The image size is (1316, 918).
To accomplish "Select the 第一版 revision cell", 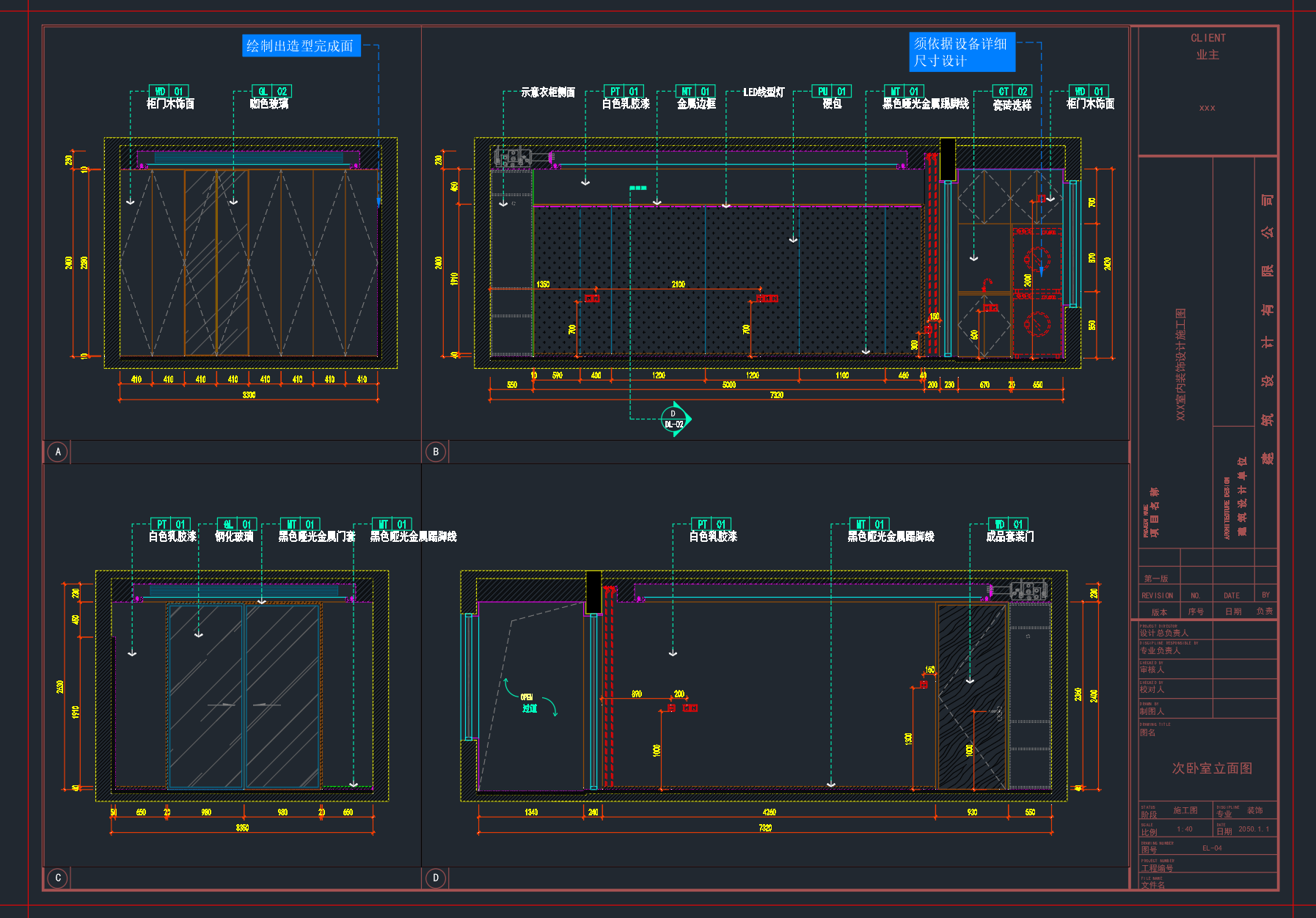I will point(1156,579).
